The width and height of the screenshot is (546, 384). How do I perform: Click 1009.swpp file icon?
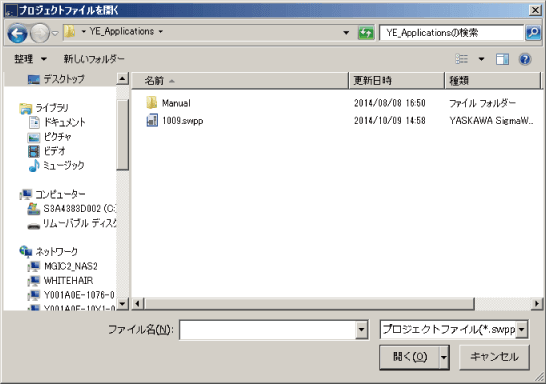point(152,120)
